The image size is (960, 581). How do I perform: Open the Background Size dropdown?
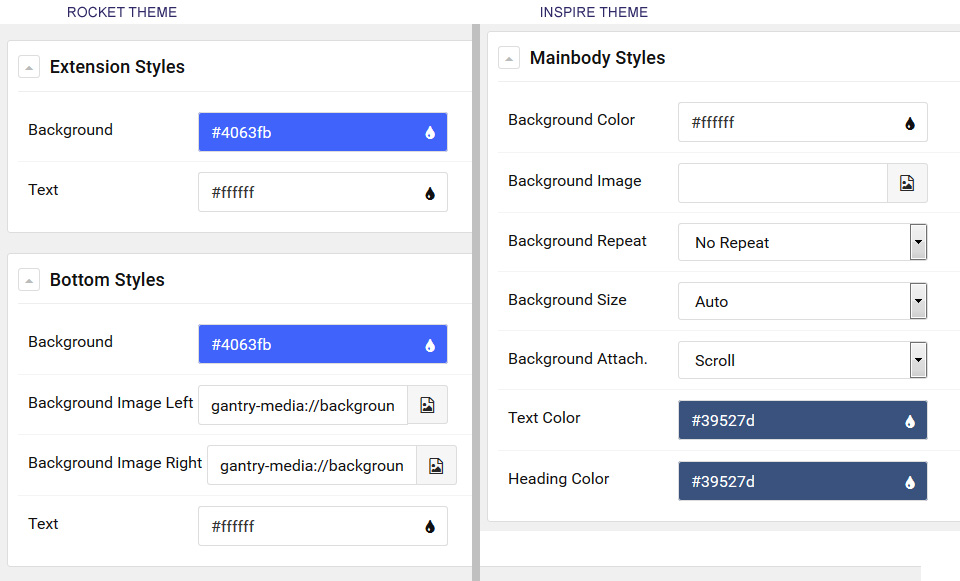point(918,301)
